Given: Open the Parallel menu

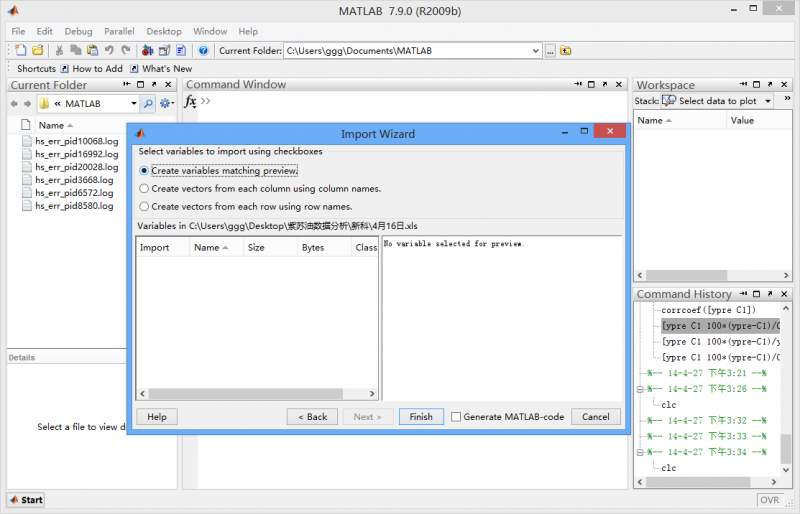Looking at the screenshot, I should click(x=119, y=31).
